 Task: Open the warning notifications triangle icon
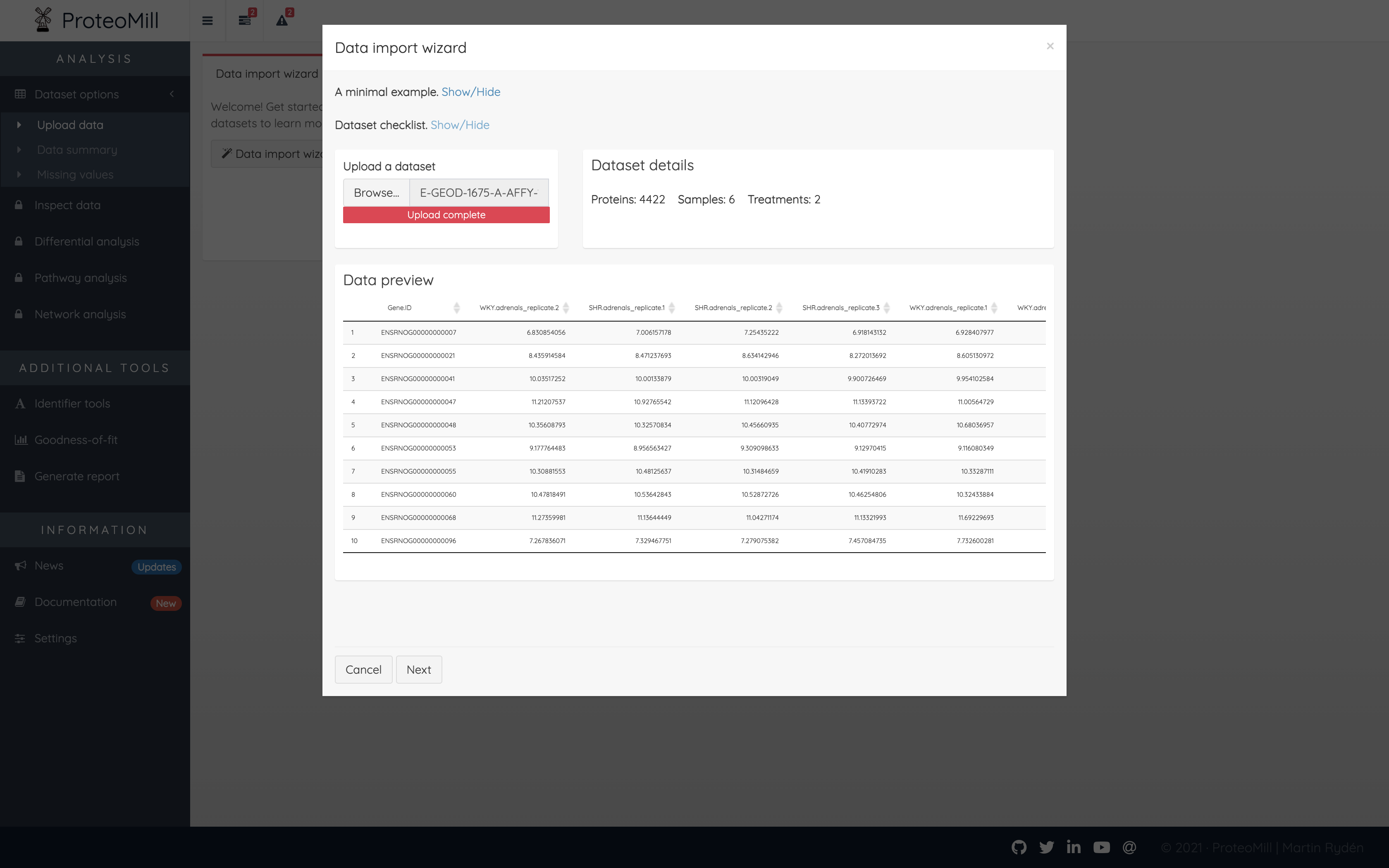[x=282, y=21]
